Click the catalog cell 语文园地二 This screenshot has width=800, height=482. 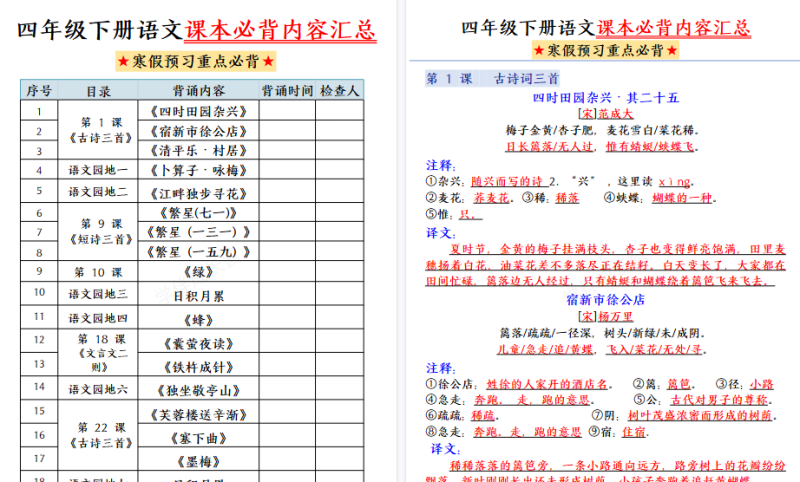98,192
